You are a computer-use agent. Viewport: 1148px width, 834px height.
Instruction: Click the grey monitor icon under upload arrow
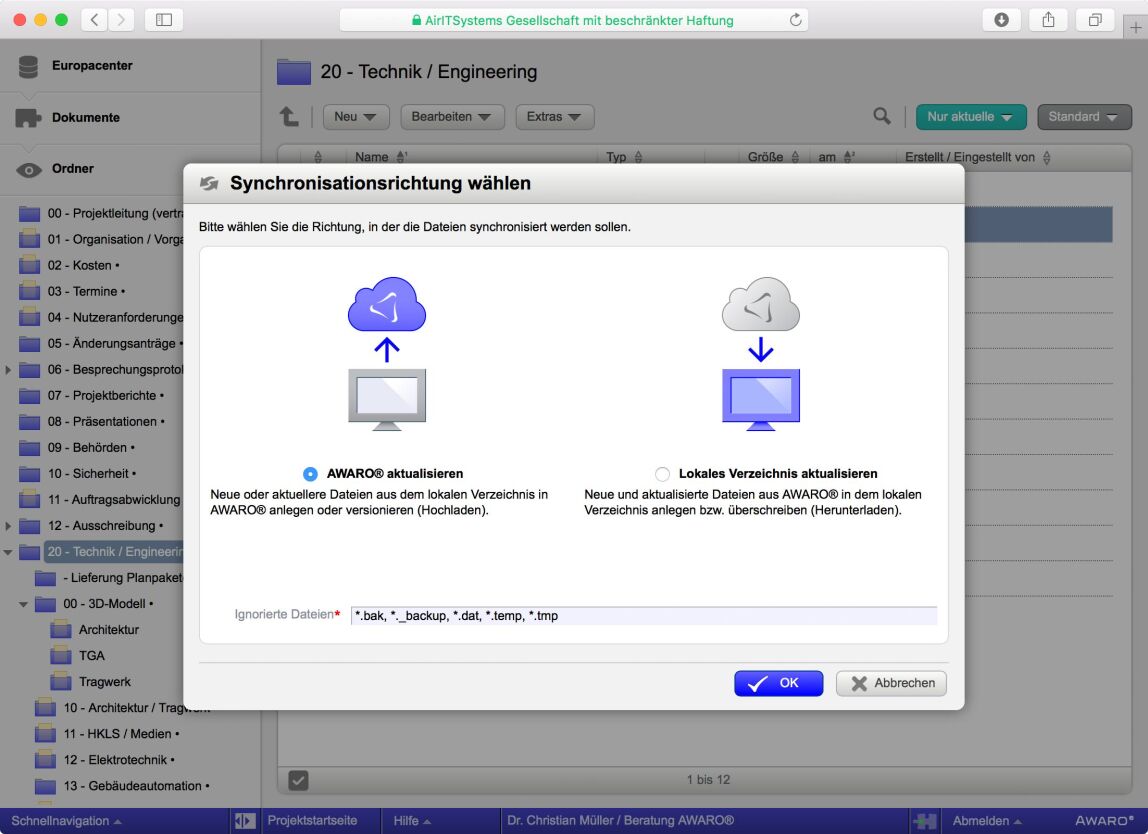coord(387,399)
